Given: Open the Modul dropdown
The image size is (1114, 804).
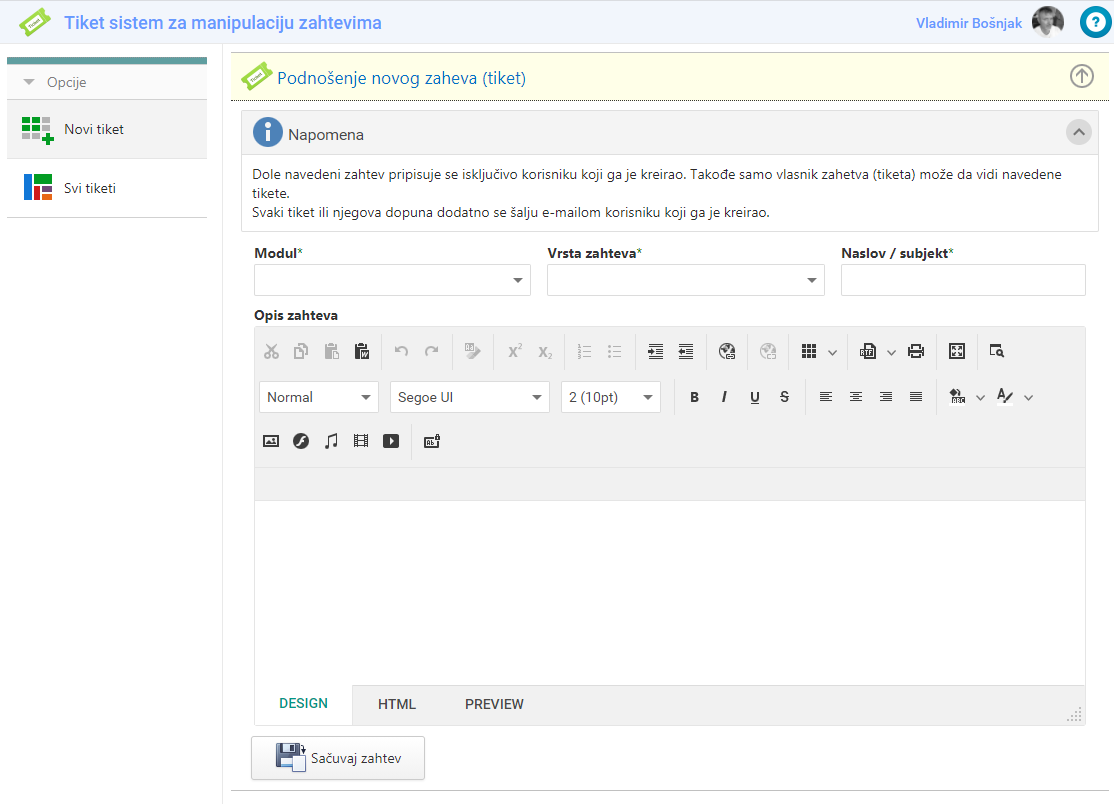Looking at the screenshot, I should point(392,281).
